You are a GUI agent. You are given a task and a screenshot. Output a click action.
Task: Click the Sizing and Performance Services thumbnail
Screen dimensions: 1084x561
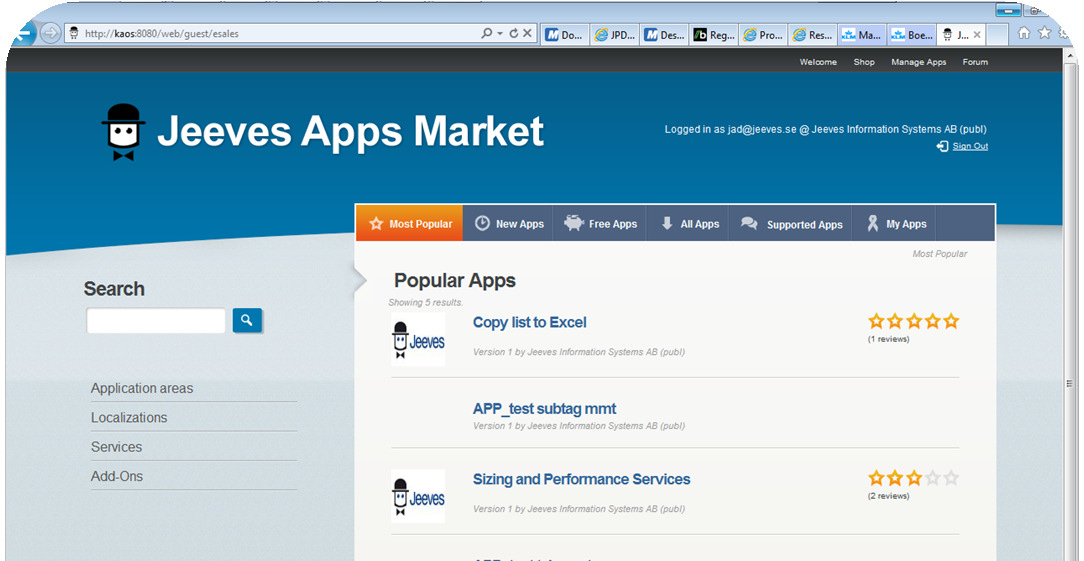(418, 496)
